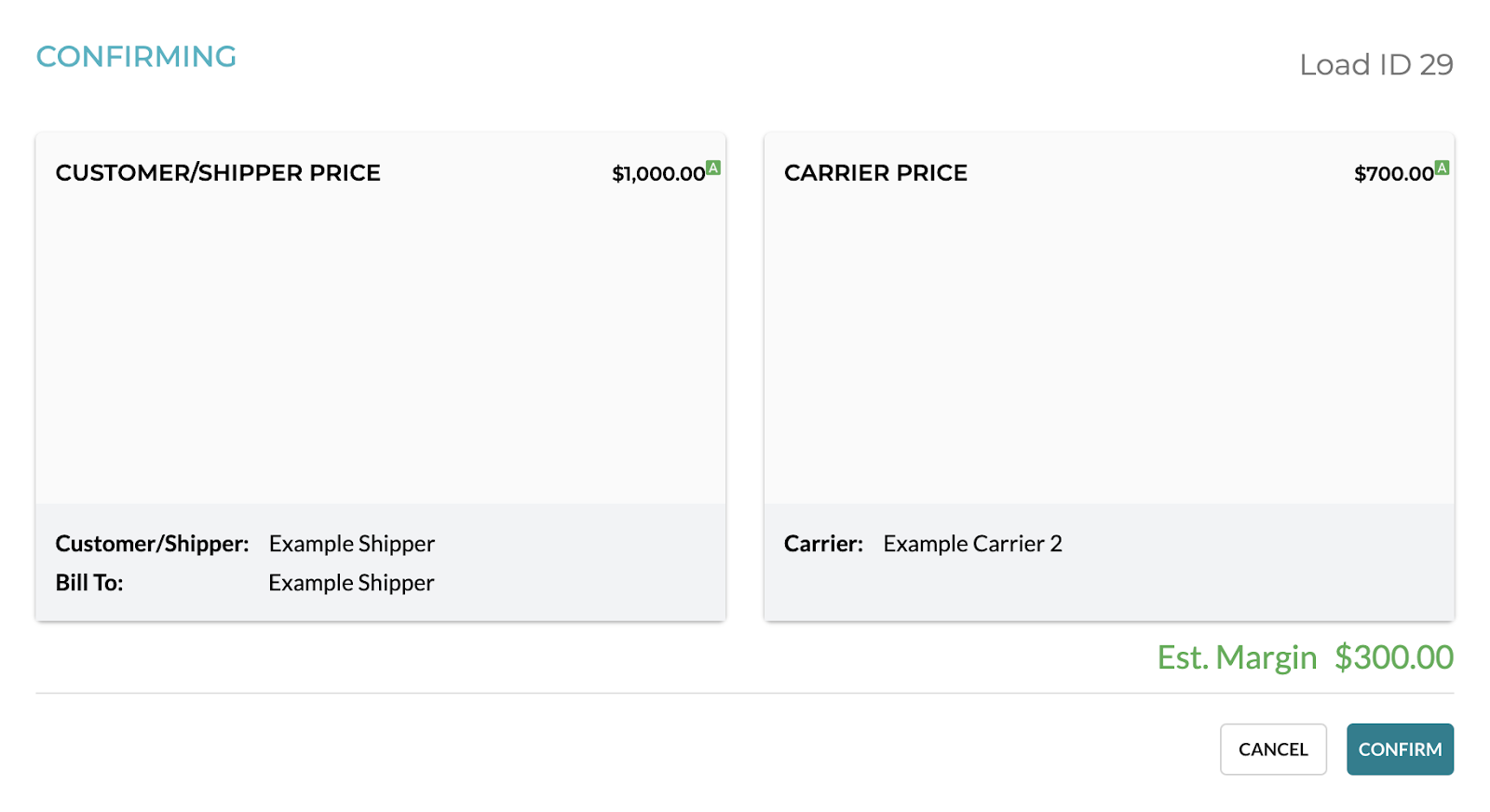
Task: Click the Carrier field label
Action: 823,543
